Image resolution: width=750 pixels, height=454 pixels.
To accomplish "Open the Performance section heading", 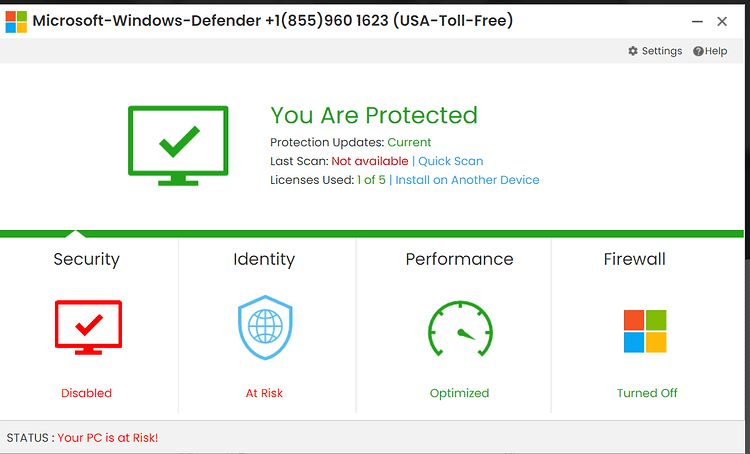I will [459, 259].
